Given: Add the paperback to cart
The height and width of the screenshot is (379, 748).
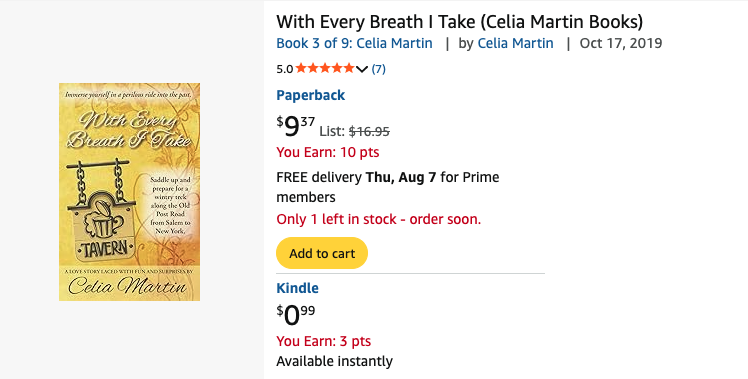Looking at the screenshot, I should pos(322,253).
